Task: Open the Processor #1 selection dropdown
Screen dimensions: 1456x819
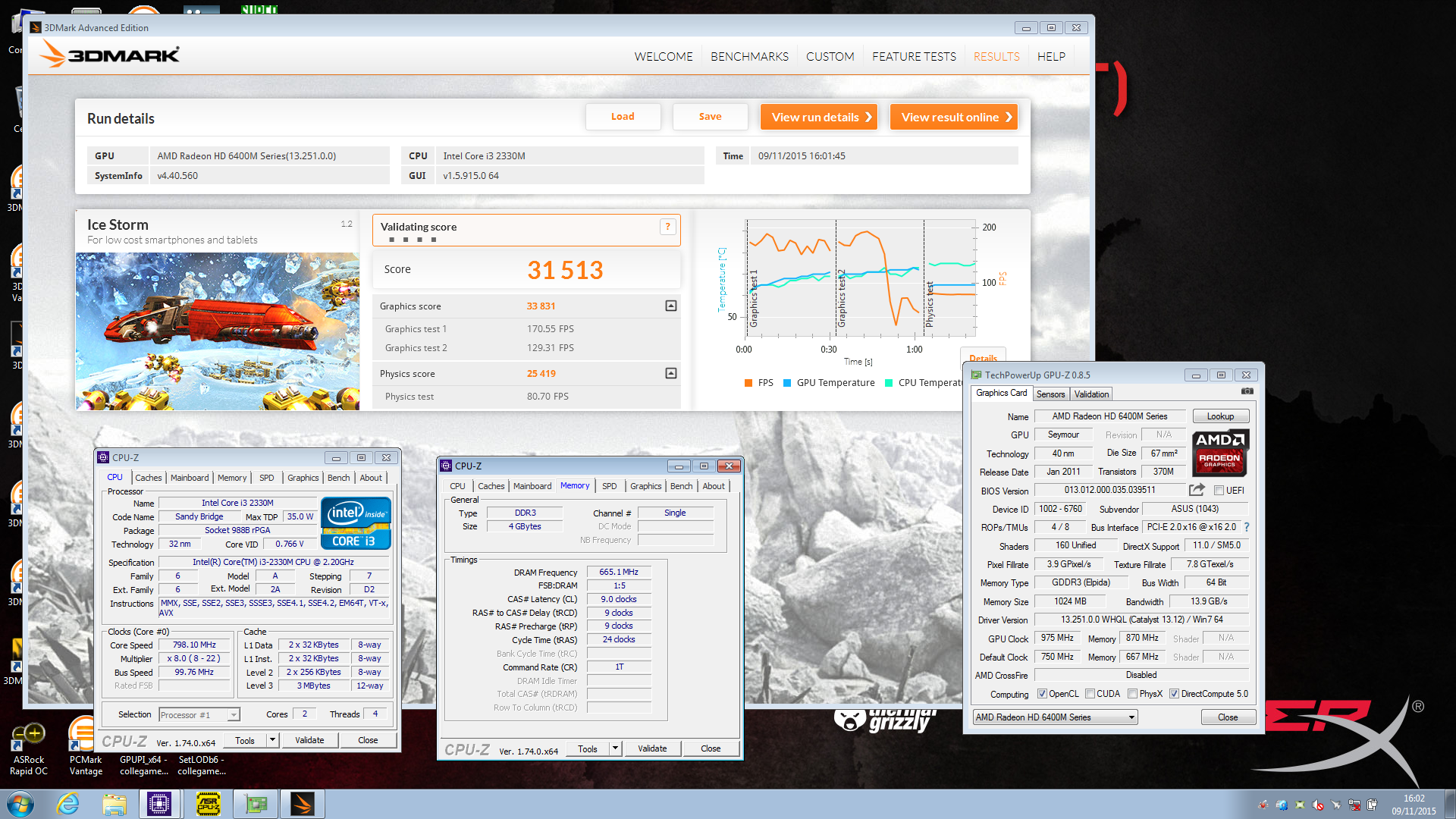Action: pos(199,714)
